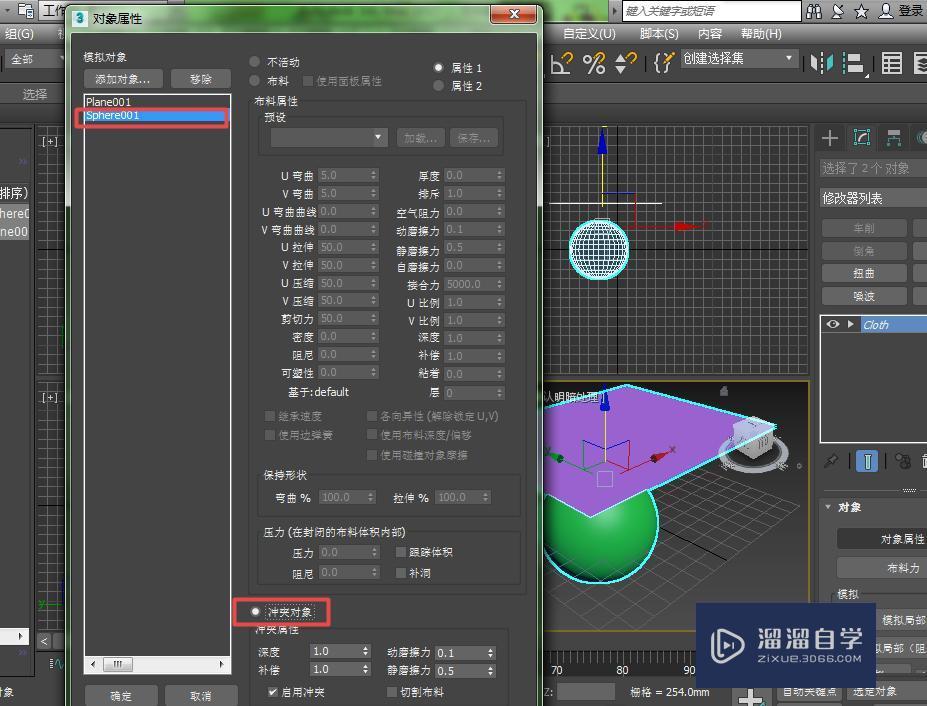Click the 全部 selection filter dropdown
The width and height of the screenshot is (927, 706).
pyautogui.click(x=34, y=59)
